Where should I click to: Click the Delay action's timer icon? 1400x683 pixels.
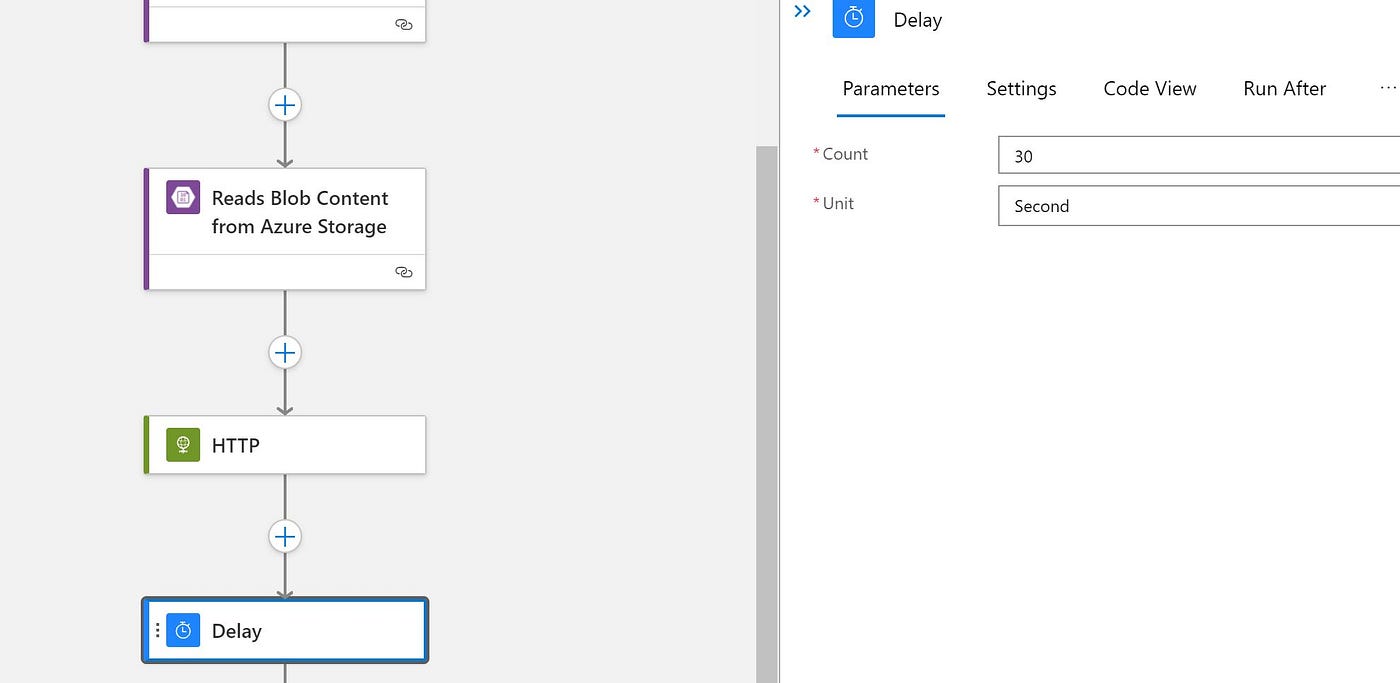(x=183, y=630)
